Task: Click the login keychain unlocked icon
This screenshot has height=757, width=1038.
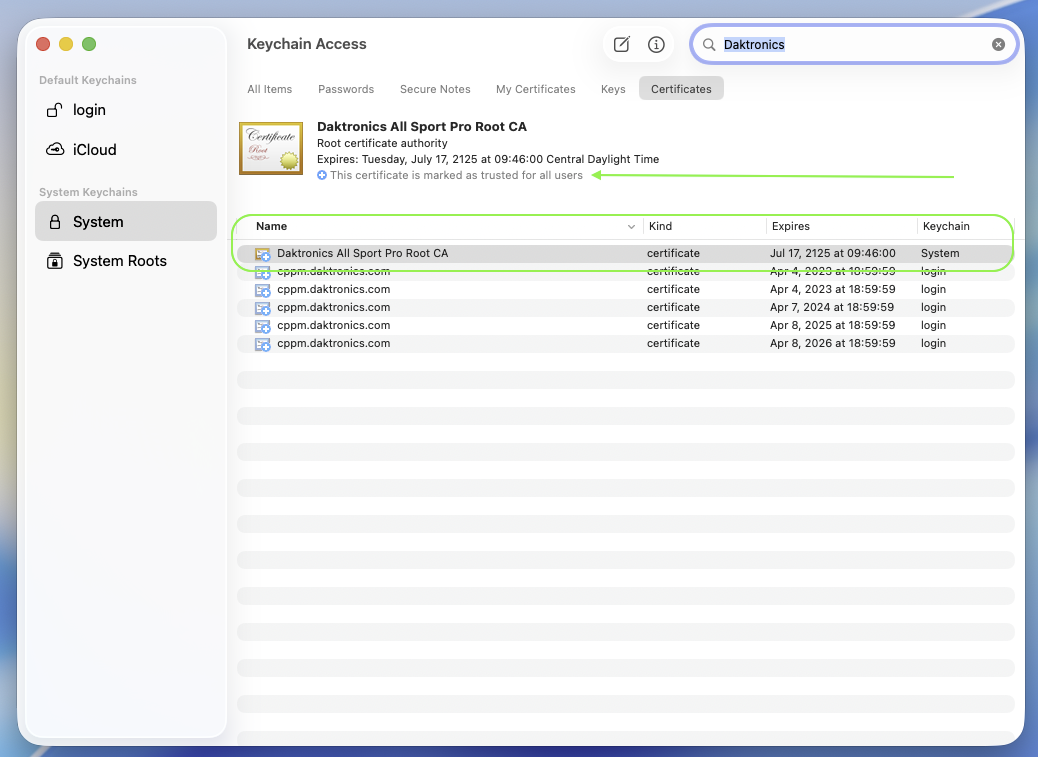Action: click(55, 110)
